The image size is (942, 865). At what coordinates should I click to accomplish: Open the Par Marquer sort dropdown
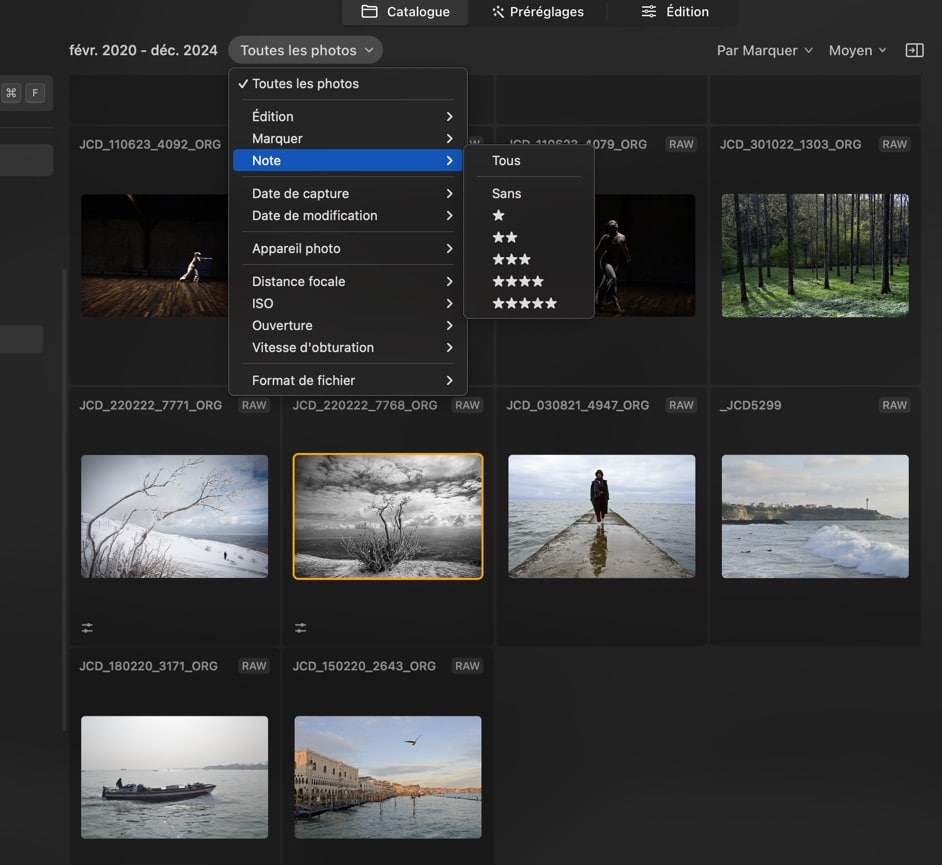764,50
